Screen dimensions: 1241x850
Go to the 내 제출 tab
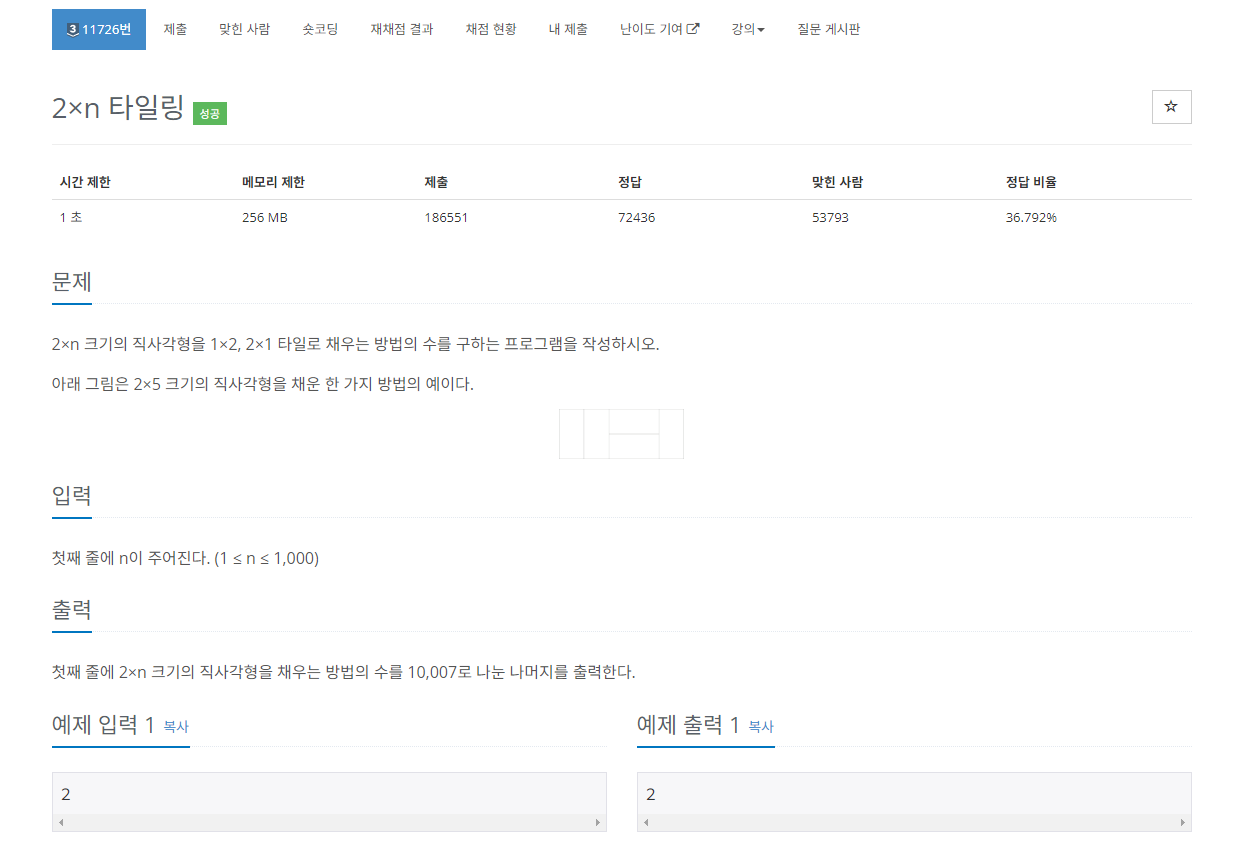pos(568,29)
